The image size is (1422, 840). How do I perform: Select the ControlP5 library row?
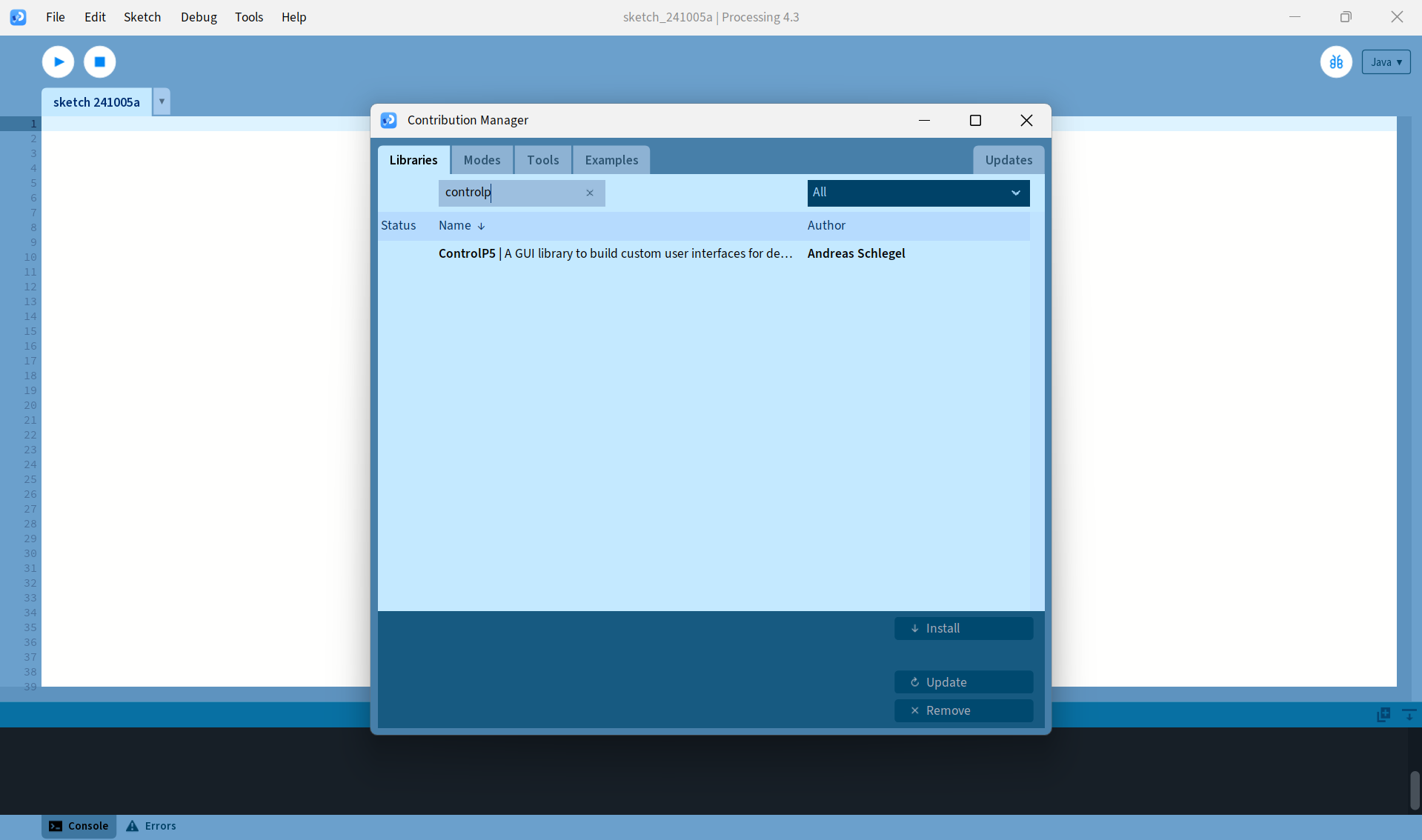(704, 253)
